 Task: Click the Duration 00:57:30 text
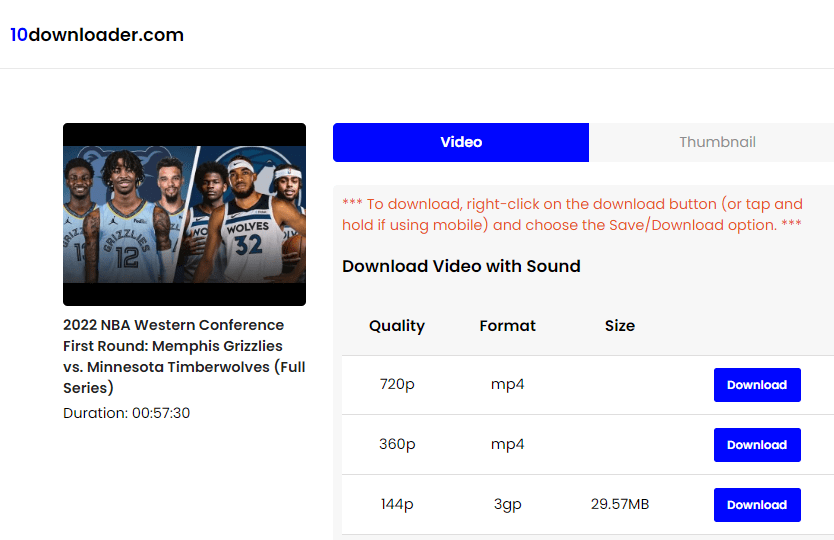point(126,413)
